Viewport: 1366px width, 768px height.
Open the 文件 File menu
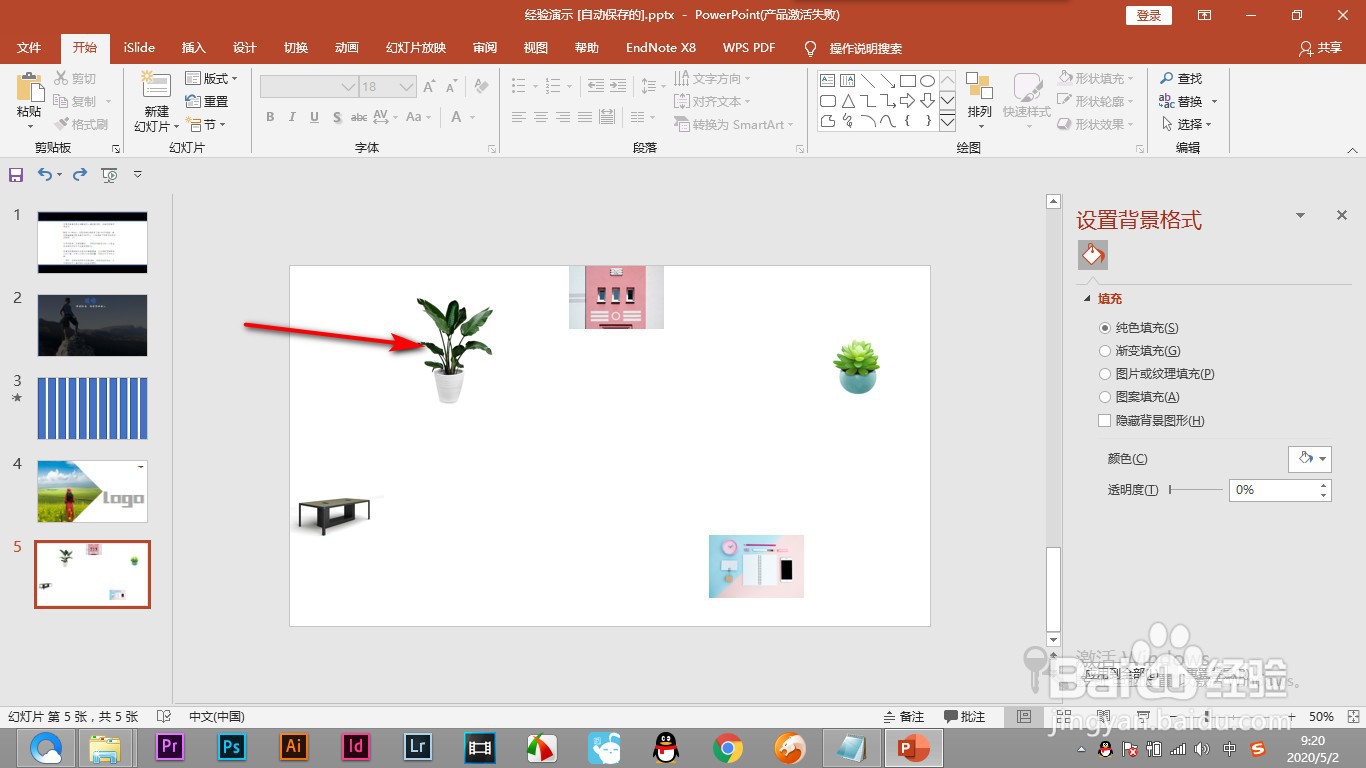click(x=29, y=48)
